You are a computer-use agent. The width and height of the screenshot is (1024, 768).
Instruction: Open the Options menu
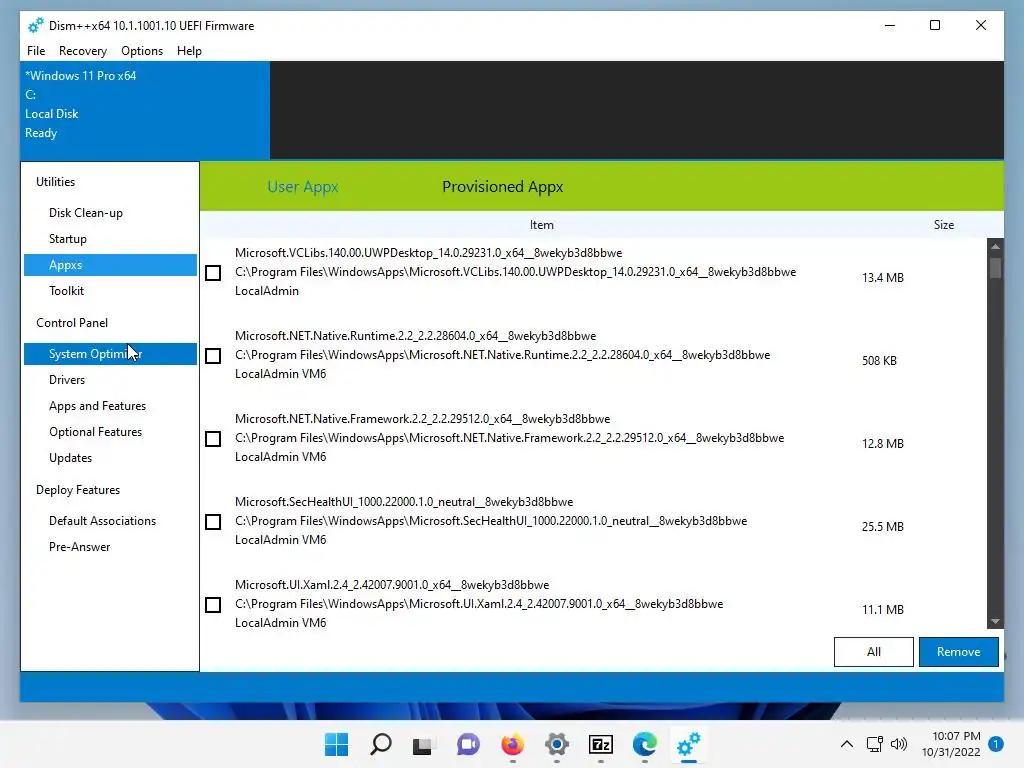coord(142,51)
